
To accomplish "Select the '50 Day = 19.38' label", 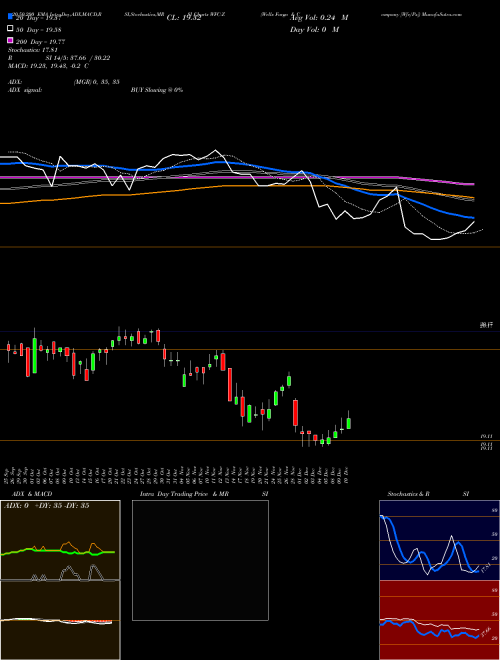I will (38, 29).
